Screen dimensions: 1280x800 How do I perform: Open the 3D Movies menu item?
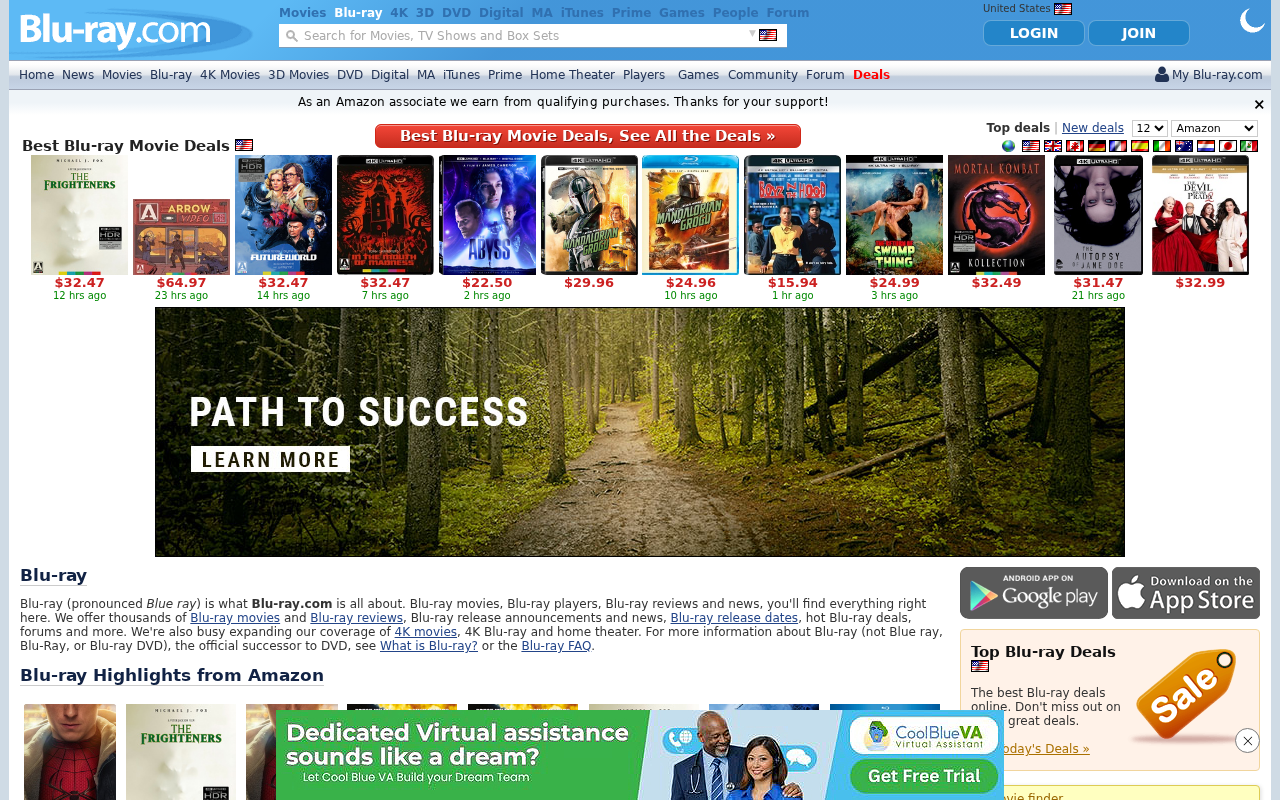[298, 75]
